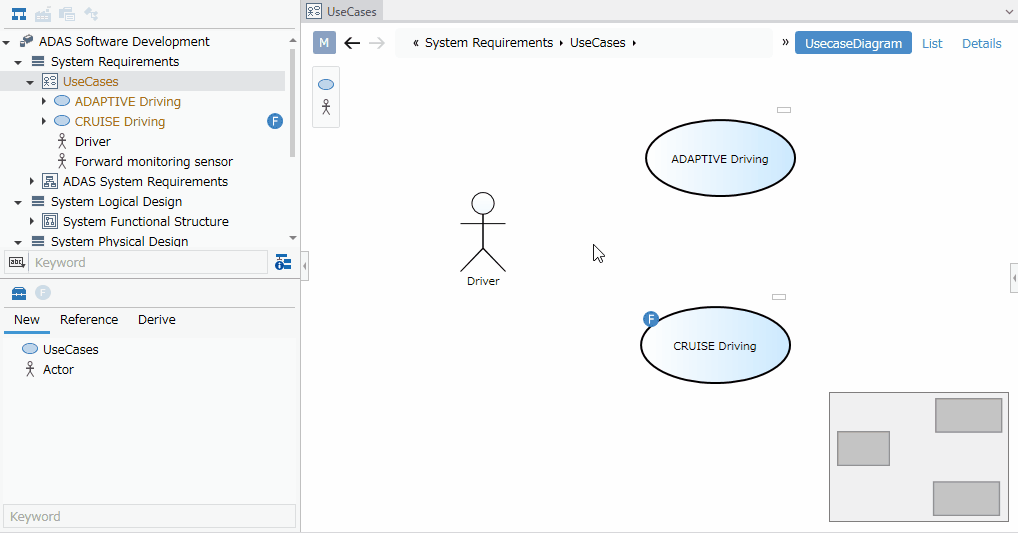1018x533 pixels.
Task: Click the blue F badge beside CRUISE Driving in tree
Action: click(x=275, y=121)
